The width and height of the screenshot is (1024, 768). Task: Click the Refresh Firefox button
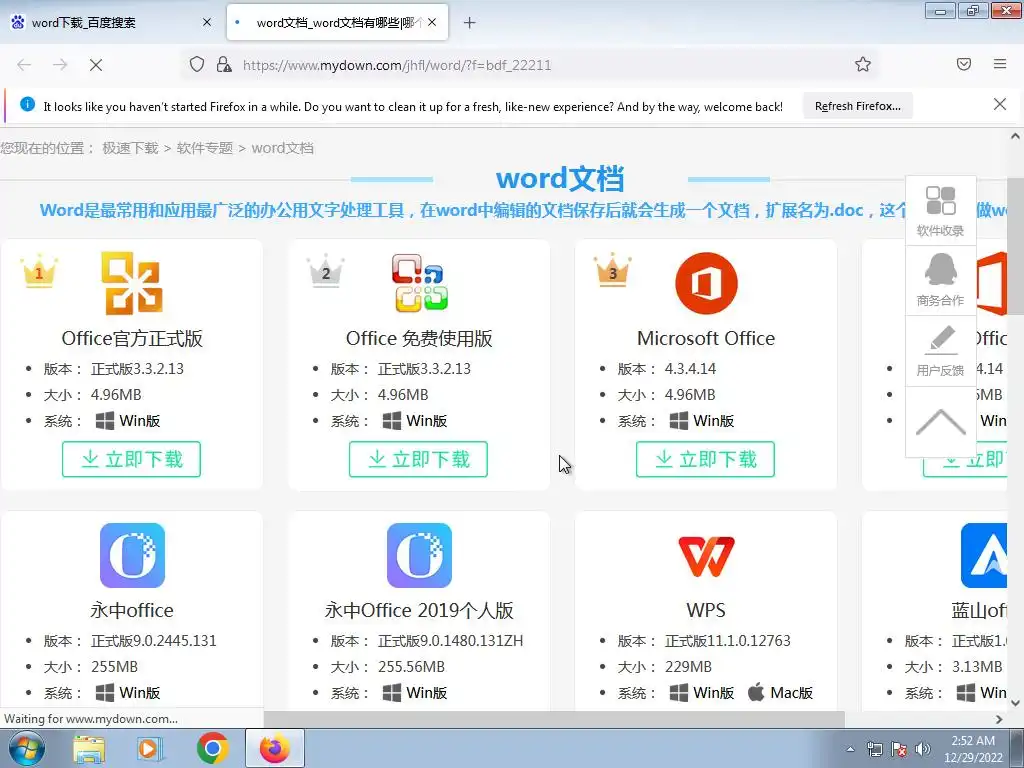pos(857,106)
